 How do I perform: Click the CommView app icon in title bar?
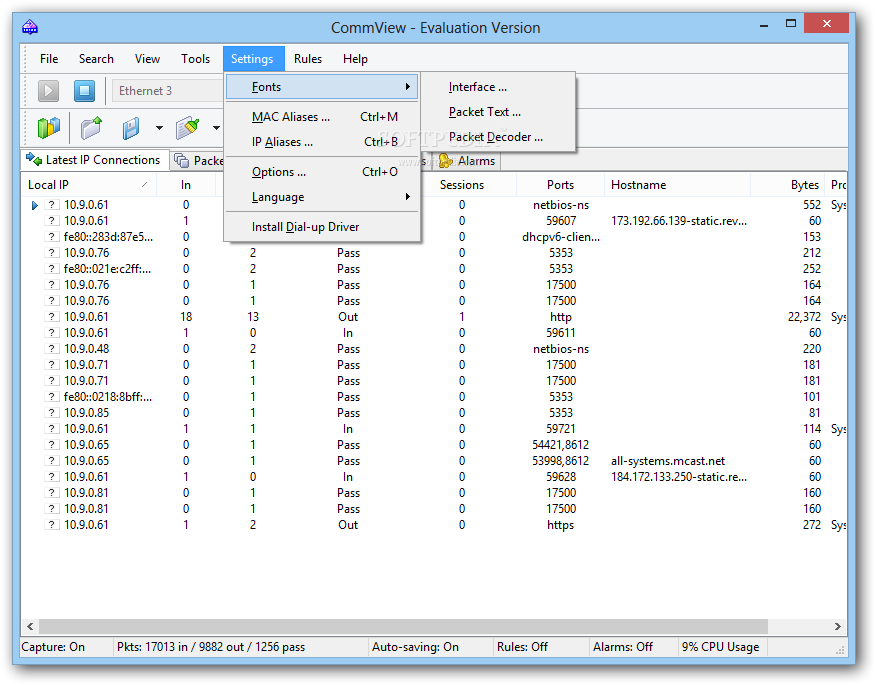pyautogui.click(x=30, y=26)
